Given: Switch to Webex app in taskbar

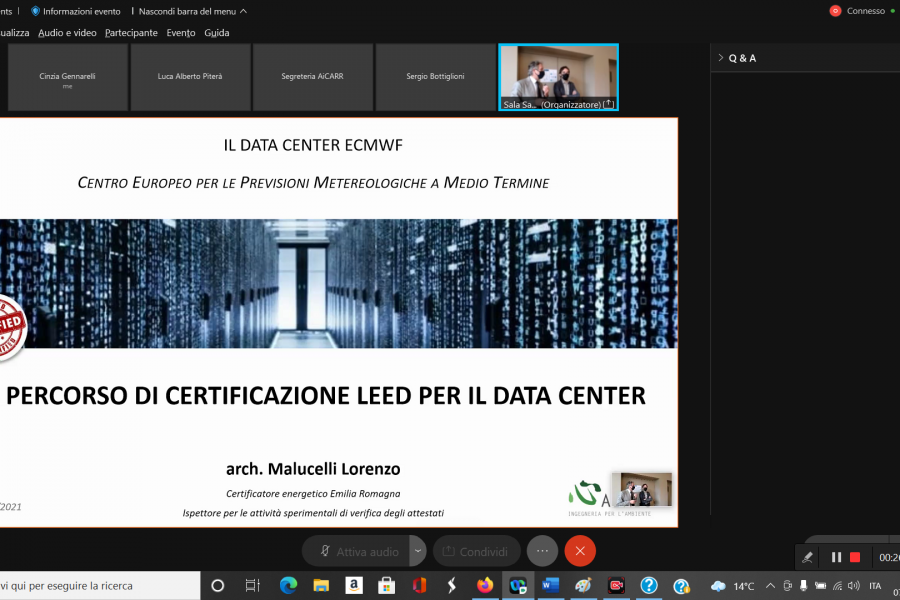Looking at the screenshot, I should pyautogui.click(x=518, y=586).
